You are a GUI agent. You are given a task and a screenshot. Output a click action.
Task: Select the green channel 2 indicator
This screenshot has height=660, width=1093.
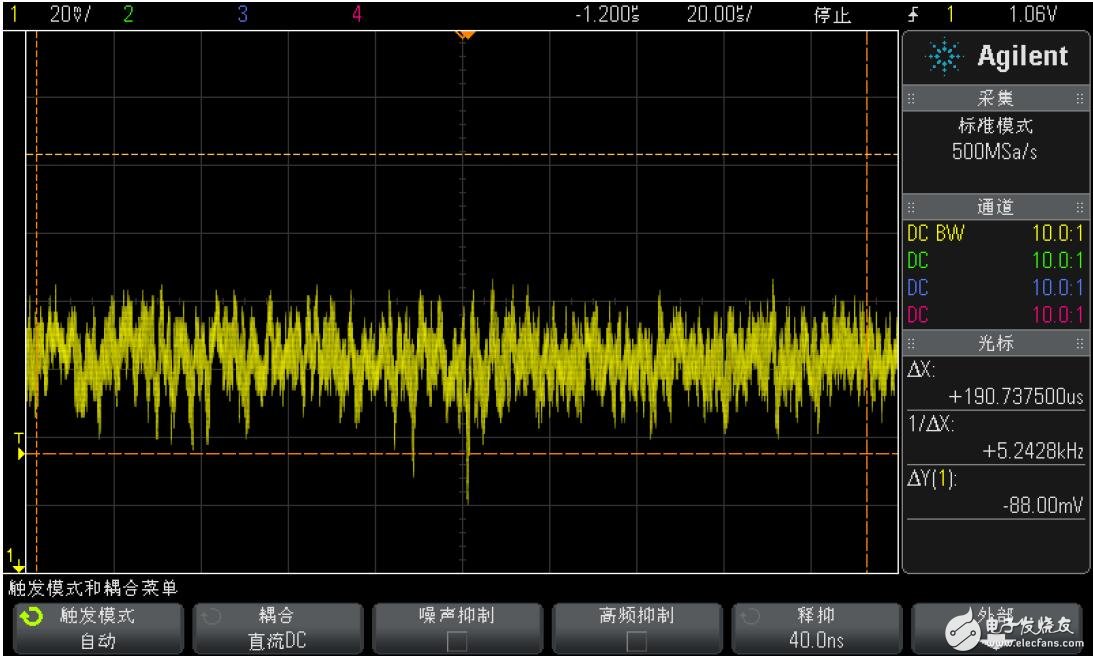[127, 15]
